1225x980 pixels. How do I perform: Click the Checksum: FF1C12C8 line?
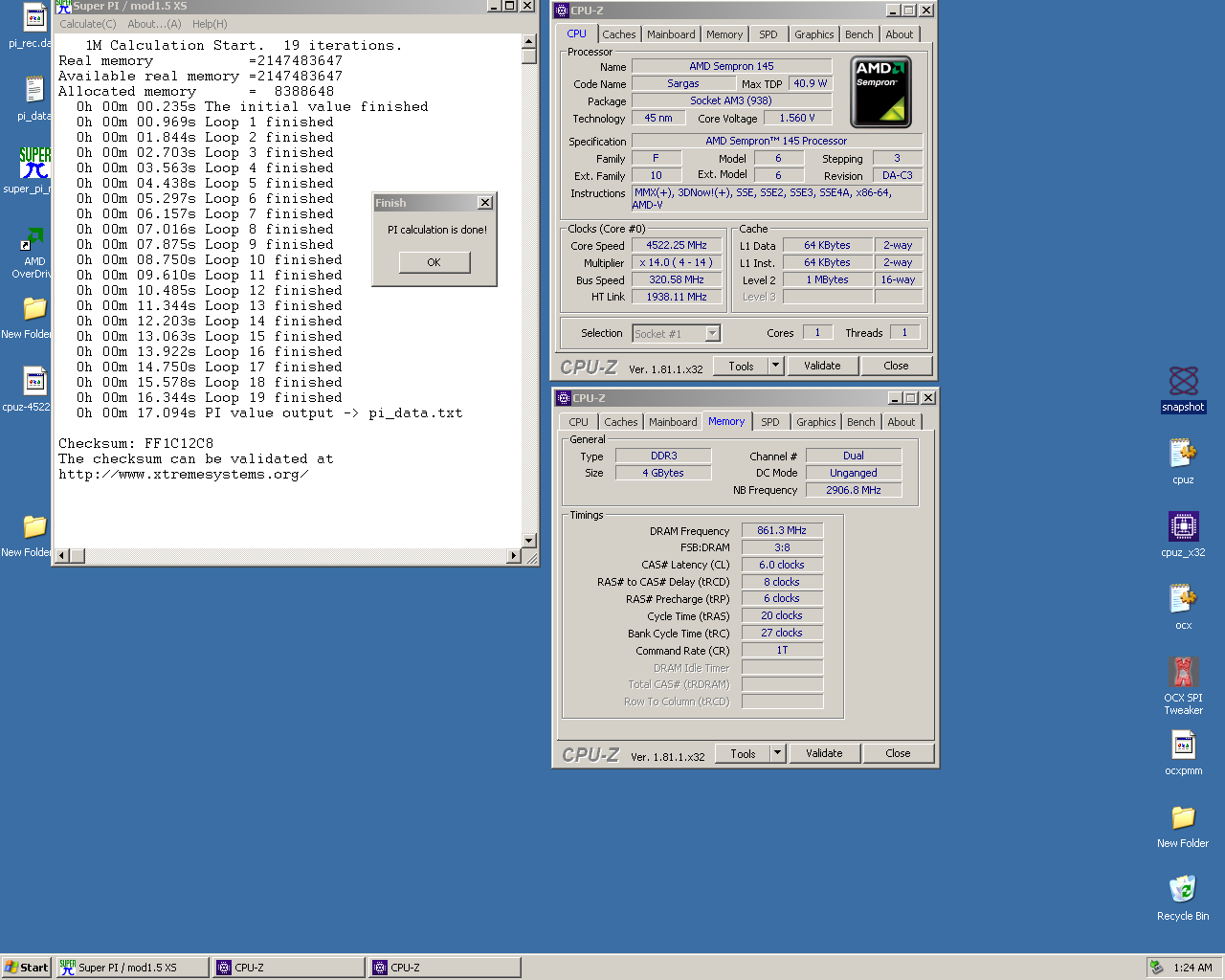[x=136, y=444]
